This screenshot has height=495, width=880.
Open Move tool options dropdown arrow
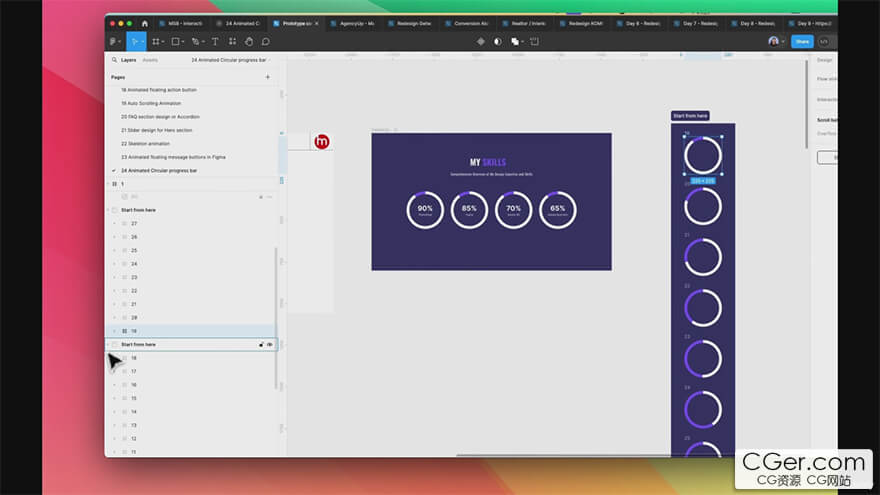[142, 42]
